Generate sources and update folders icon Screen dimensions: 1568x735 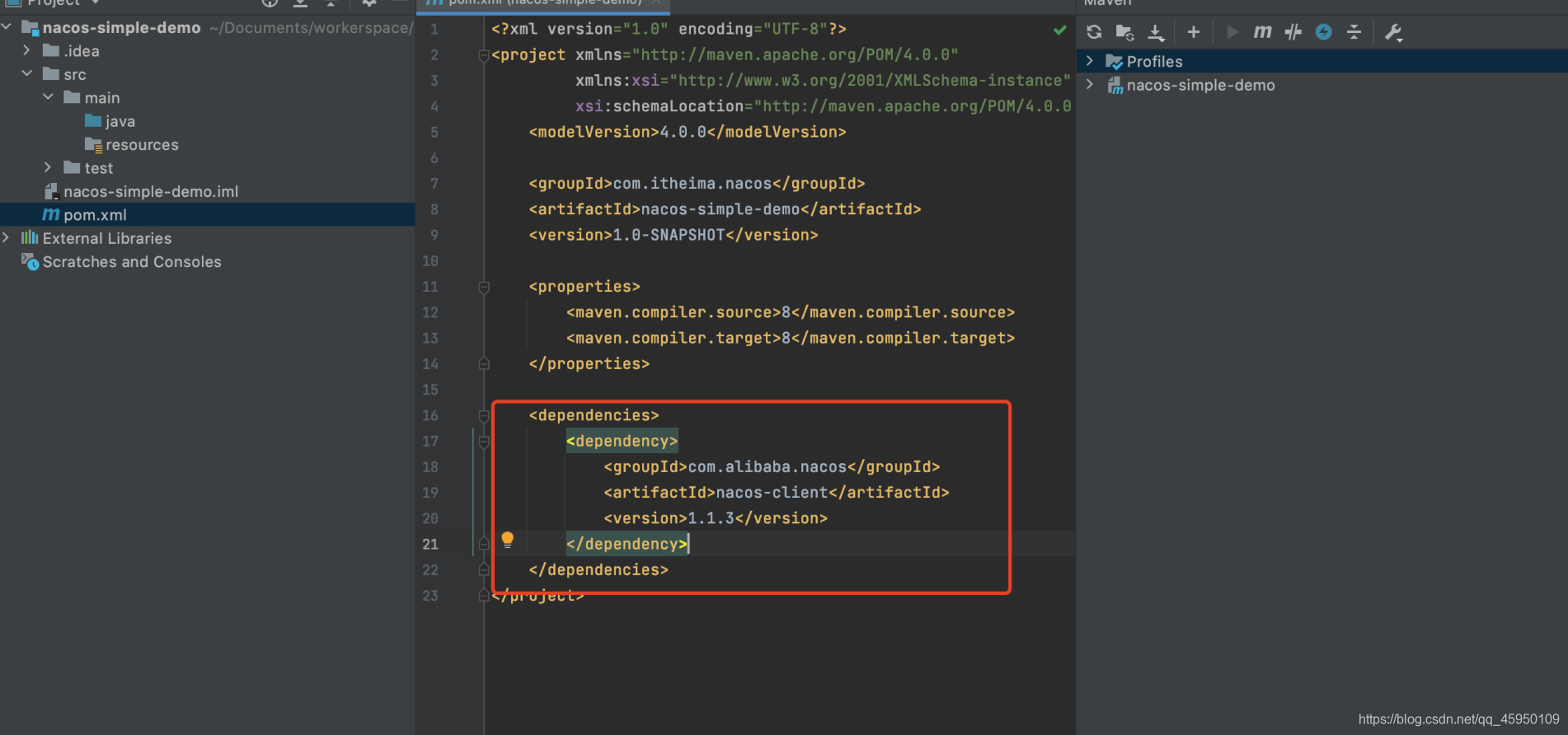click(1124, 32)
